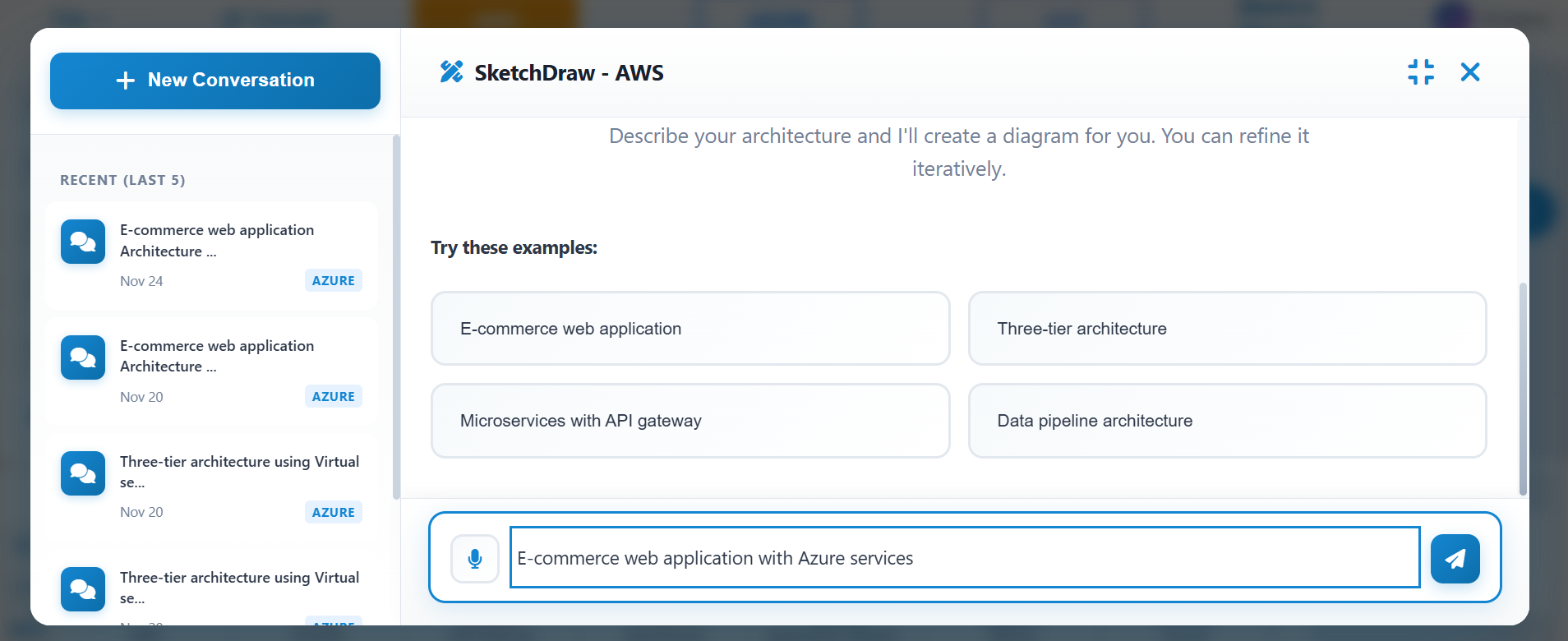1568x641 pixels.
Task: Open Nov 24 E-commerce web application conversation
Action: (212, 256)
